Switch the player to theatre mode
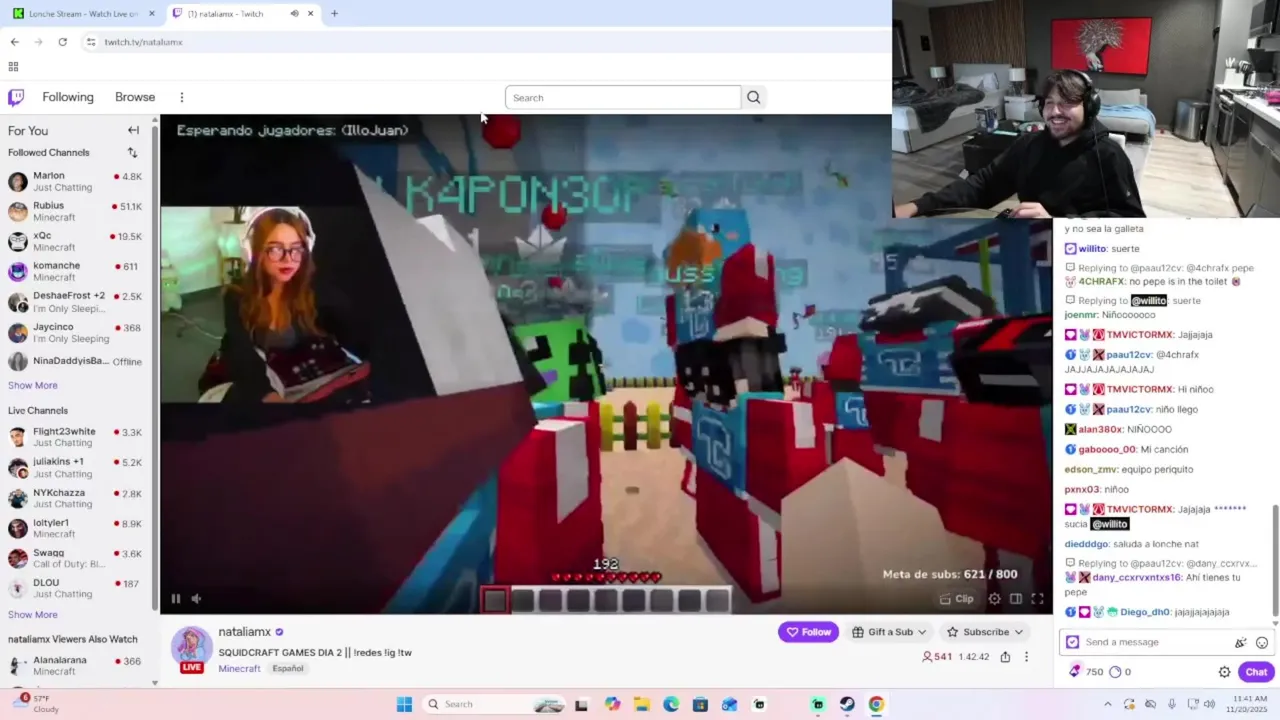This screenshot has height=720, width=1280. click(x=1015, y=599)
